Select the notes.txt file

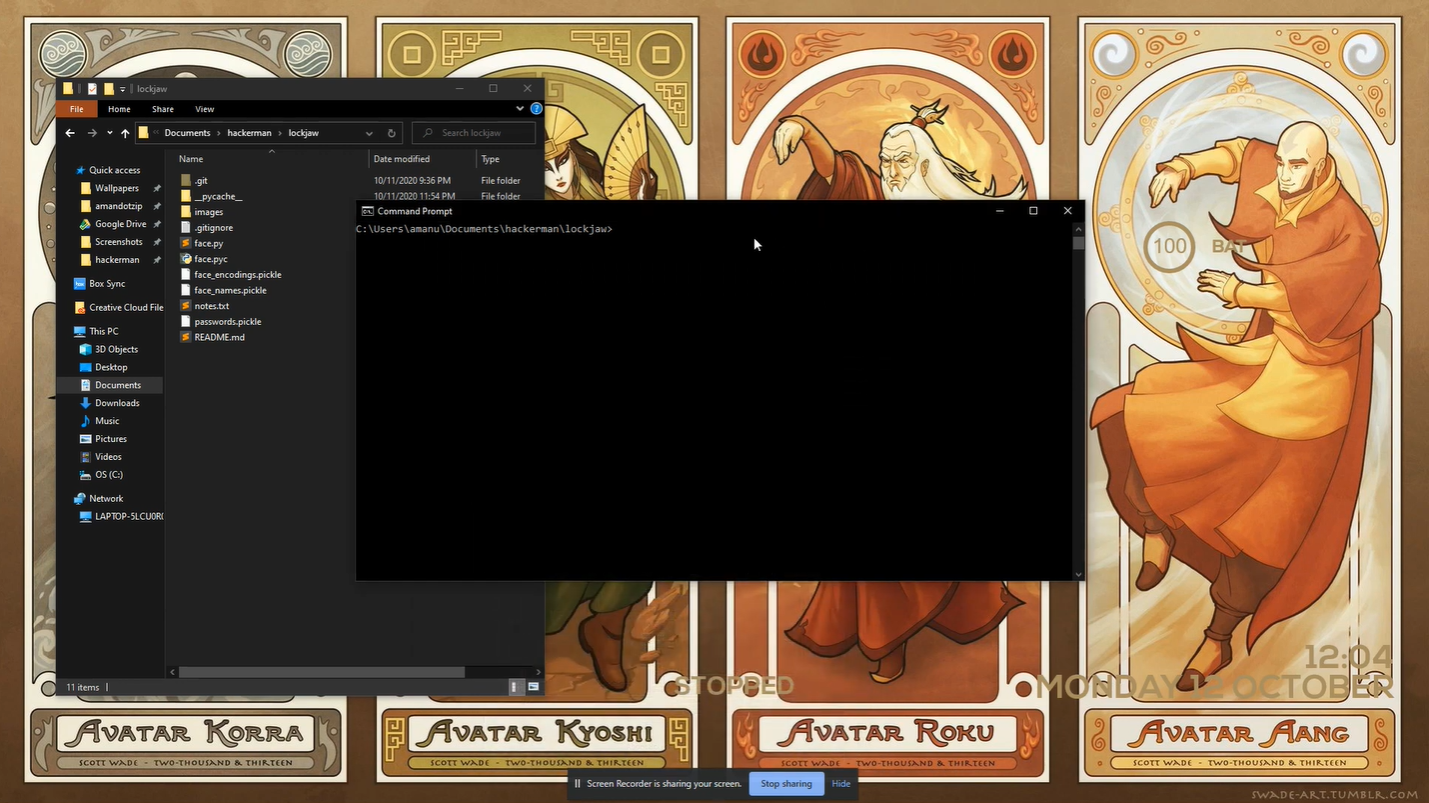pyautogui.click(x=211, y=306)
